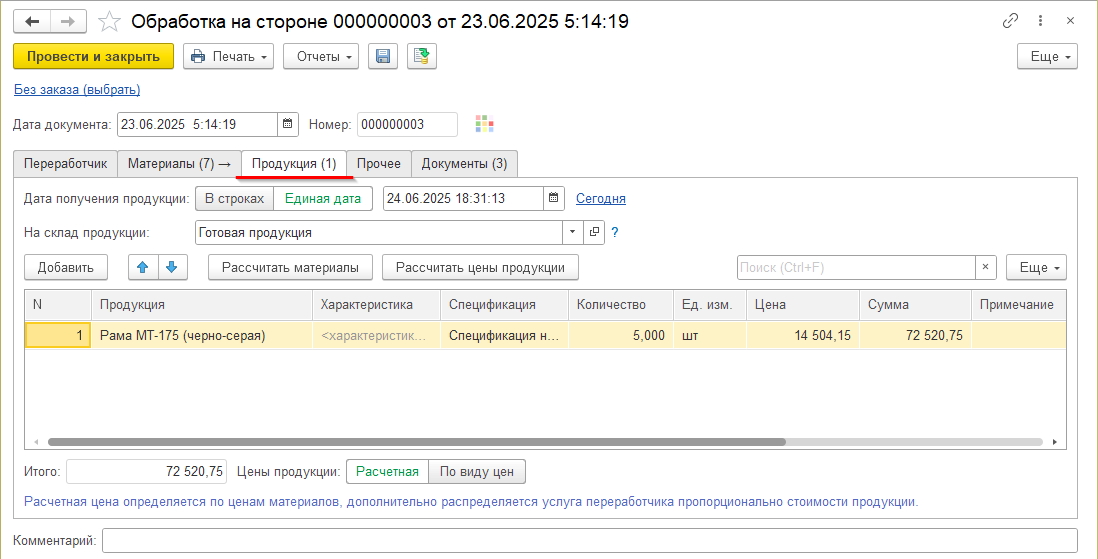The height and width of the screenshot is (559, 1098).
Task: Click the <характеристик...> cell in row 1
Action: (377, 336)
